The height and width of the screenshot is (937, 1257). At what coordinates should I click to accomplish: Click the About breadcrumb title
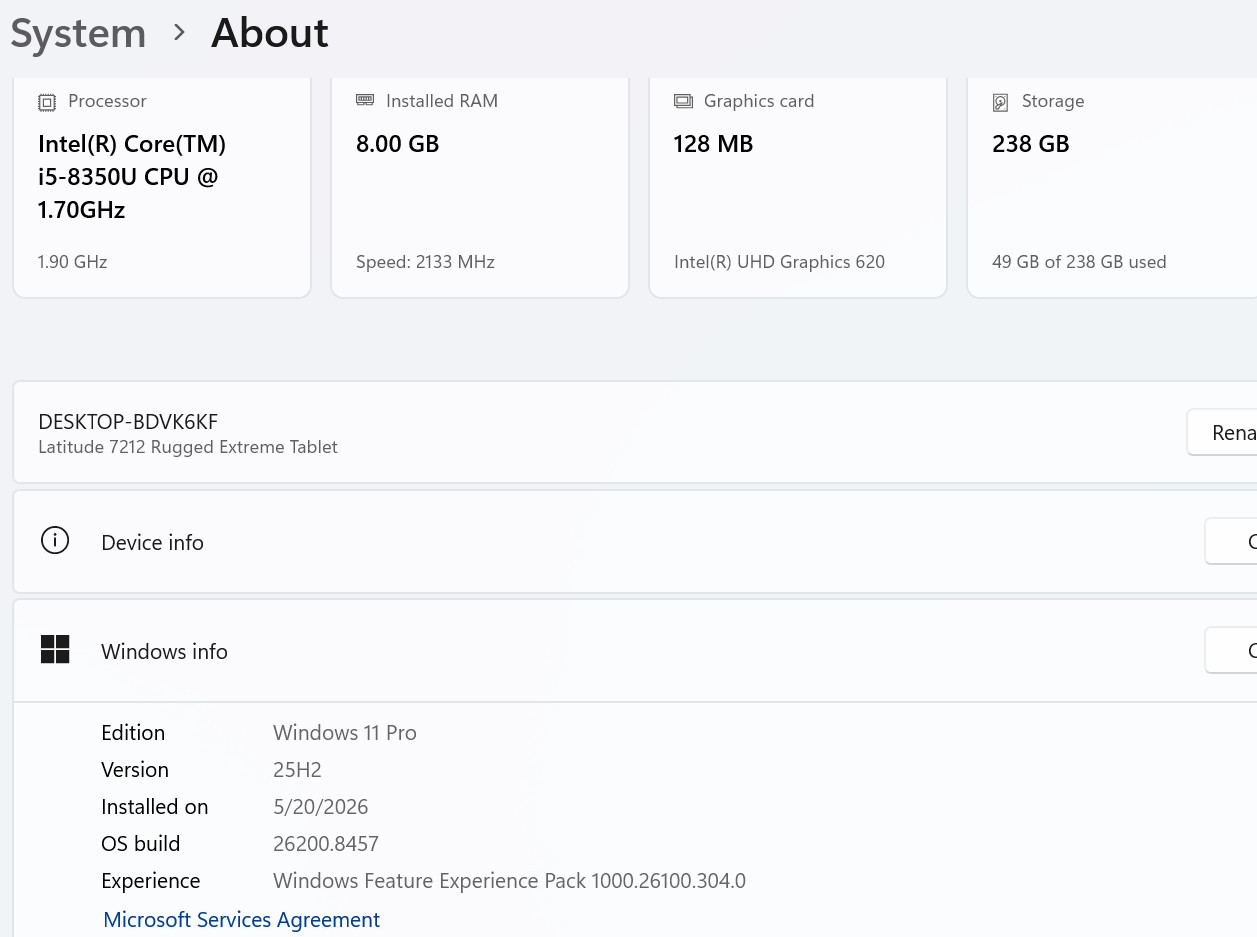(x=270, y=33)
